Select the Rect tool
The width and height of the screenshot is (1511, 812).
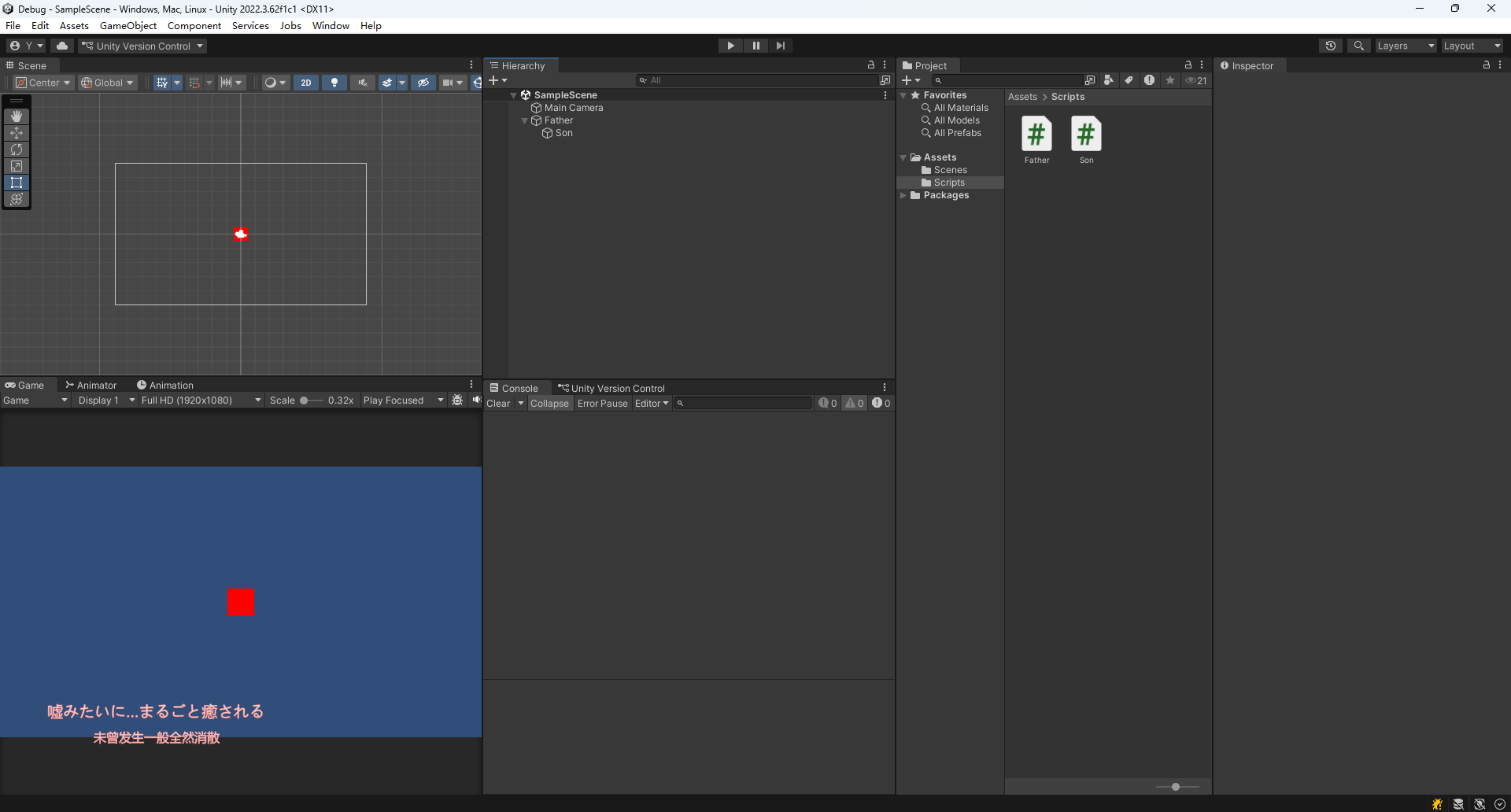[17, 183]
